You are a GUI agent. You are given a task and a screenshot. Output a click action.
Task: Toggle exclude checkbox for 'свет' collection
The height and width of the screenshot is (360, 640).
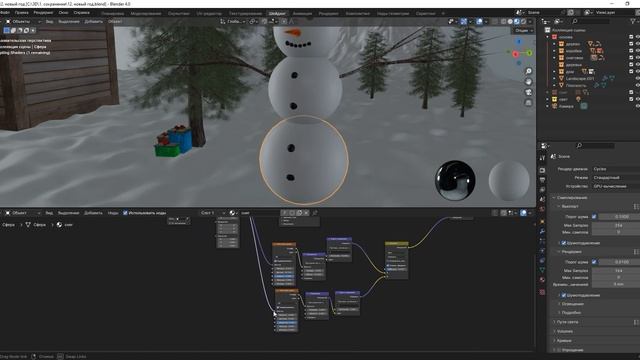[x=631, y=99]
